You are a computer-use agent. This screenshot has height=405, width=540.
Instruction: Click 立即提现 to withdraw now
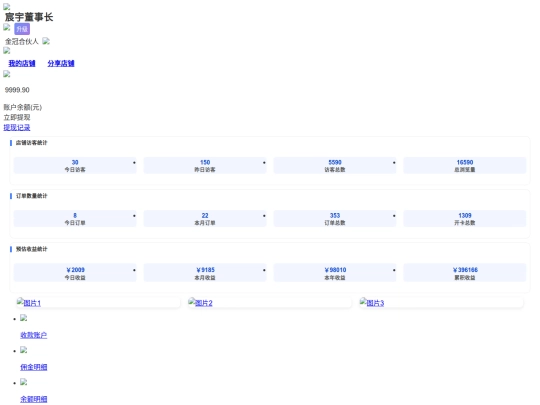point(17,117)
